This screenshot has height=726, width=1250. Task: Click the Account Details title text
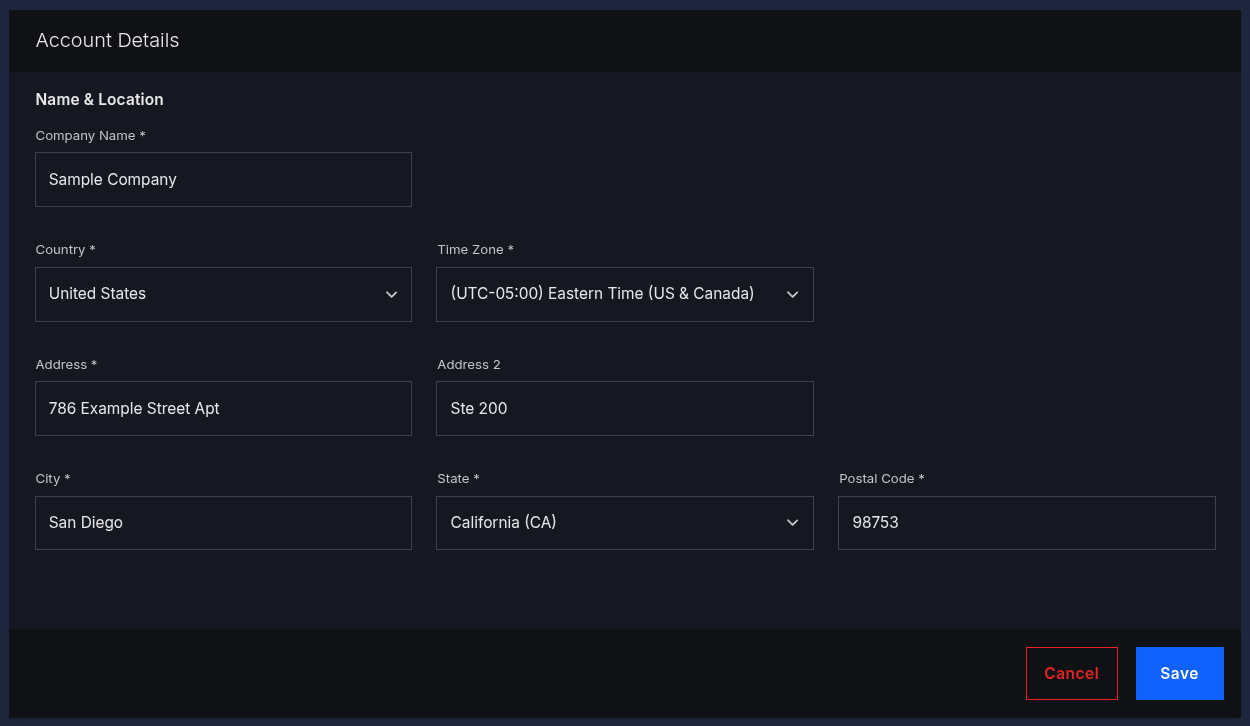click(108, 41)
